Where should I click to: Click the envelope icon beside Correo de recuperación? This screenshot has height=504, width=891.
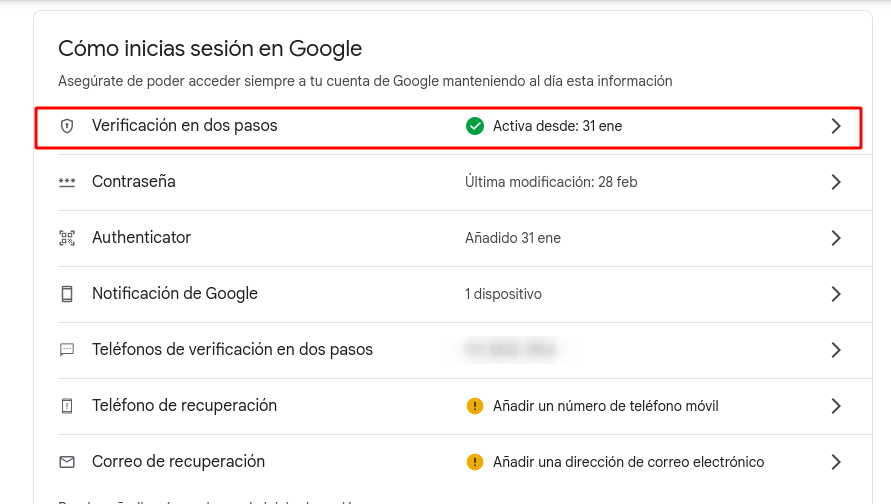coord(67,462)
